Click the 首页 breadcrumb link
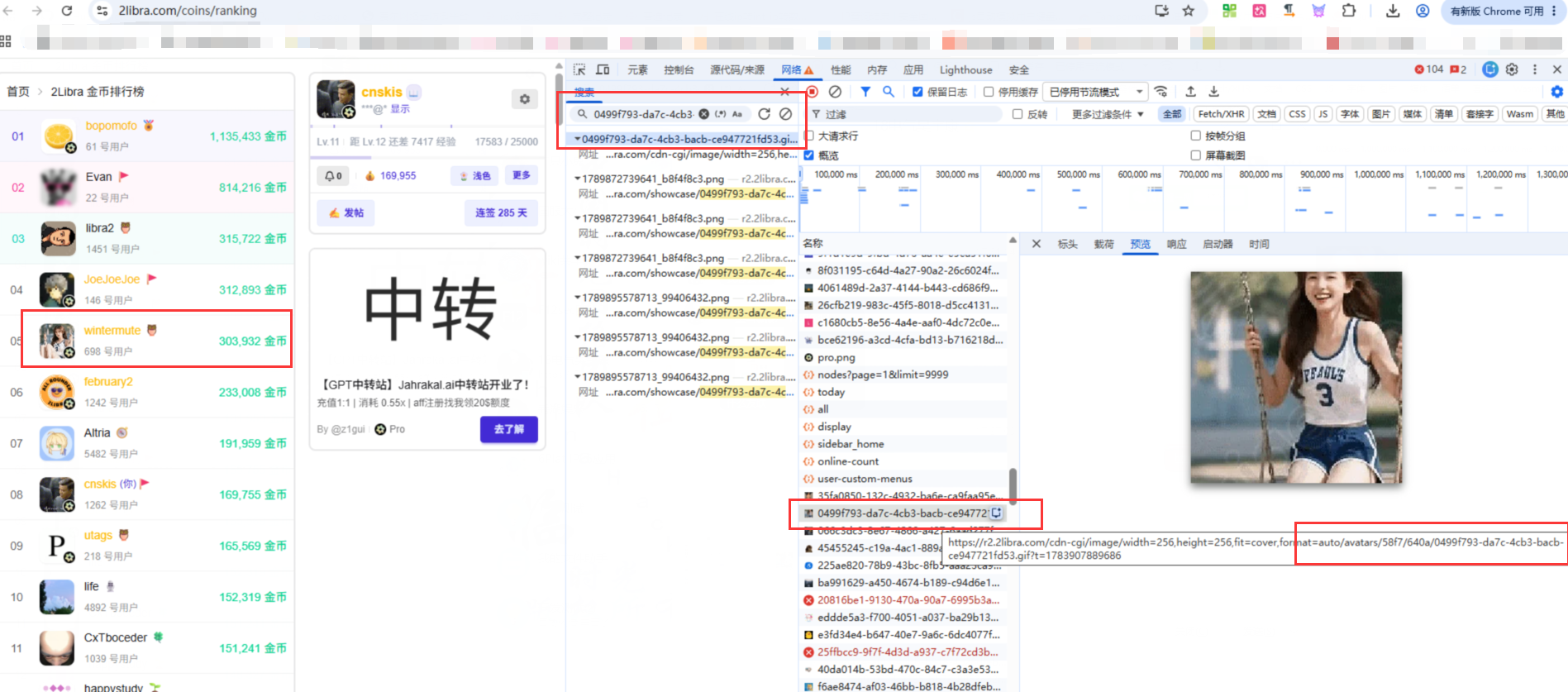Screen dimensions: 1568x692 pos(18,91)
